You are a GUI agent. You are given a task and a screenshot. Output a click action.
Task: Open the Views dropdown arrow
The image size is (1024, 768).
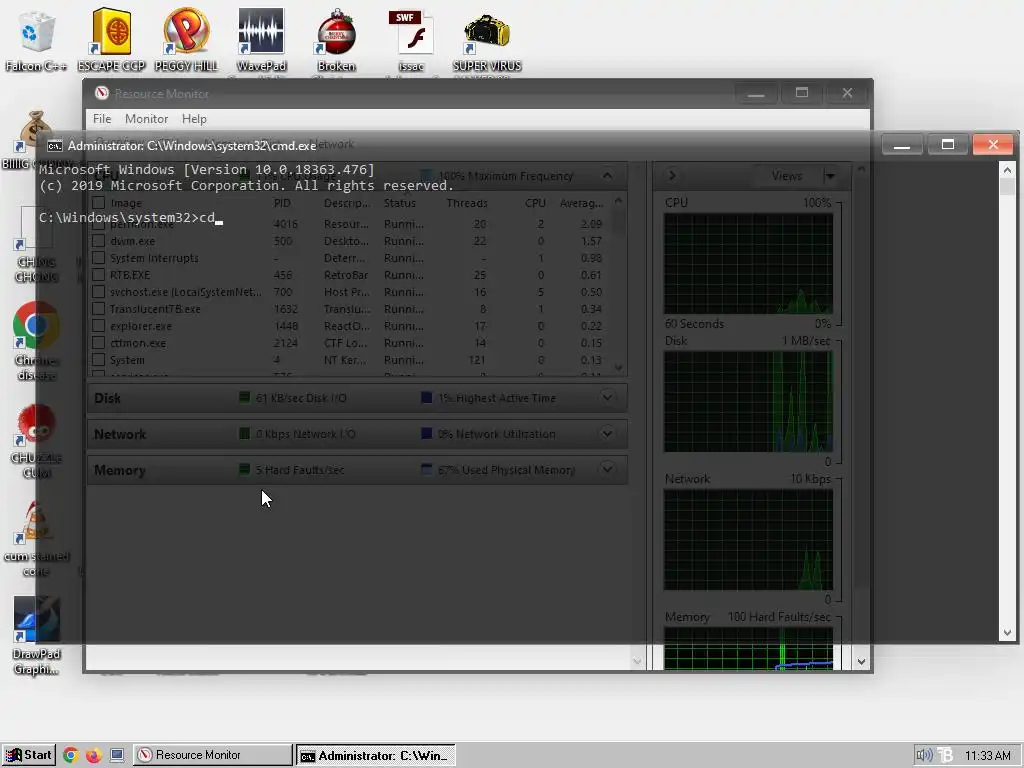pyautogui.click(x=830, y=176)
